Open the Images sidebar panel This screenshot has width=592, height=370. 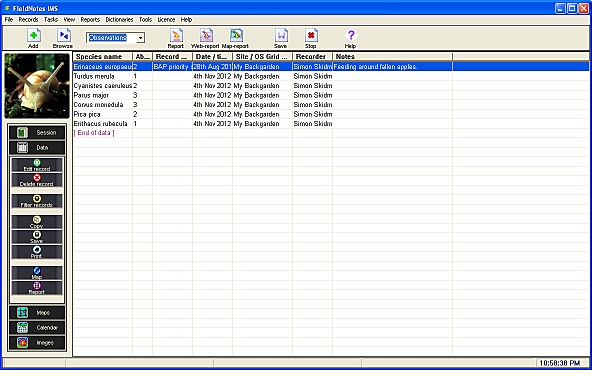[x=37, y=343]
